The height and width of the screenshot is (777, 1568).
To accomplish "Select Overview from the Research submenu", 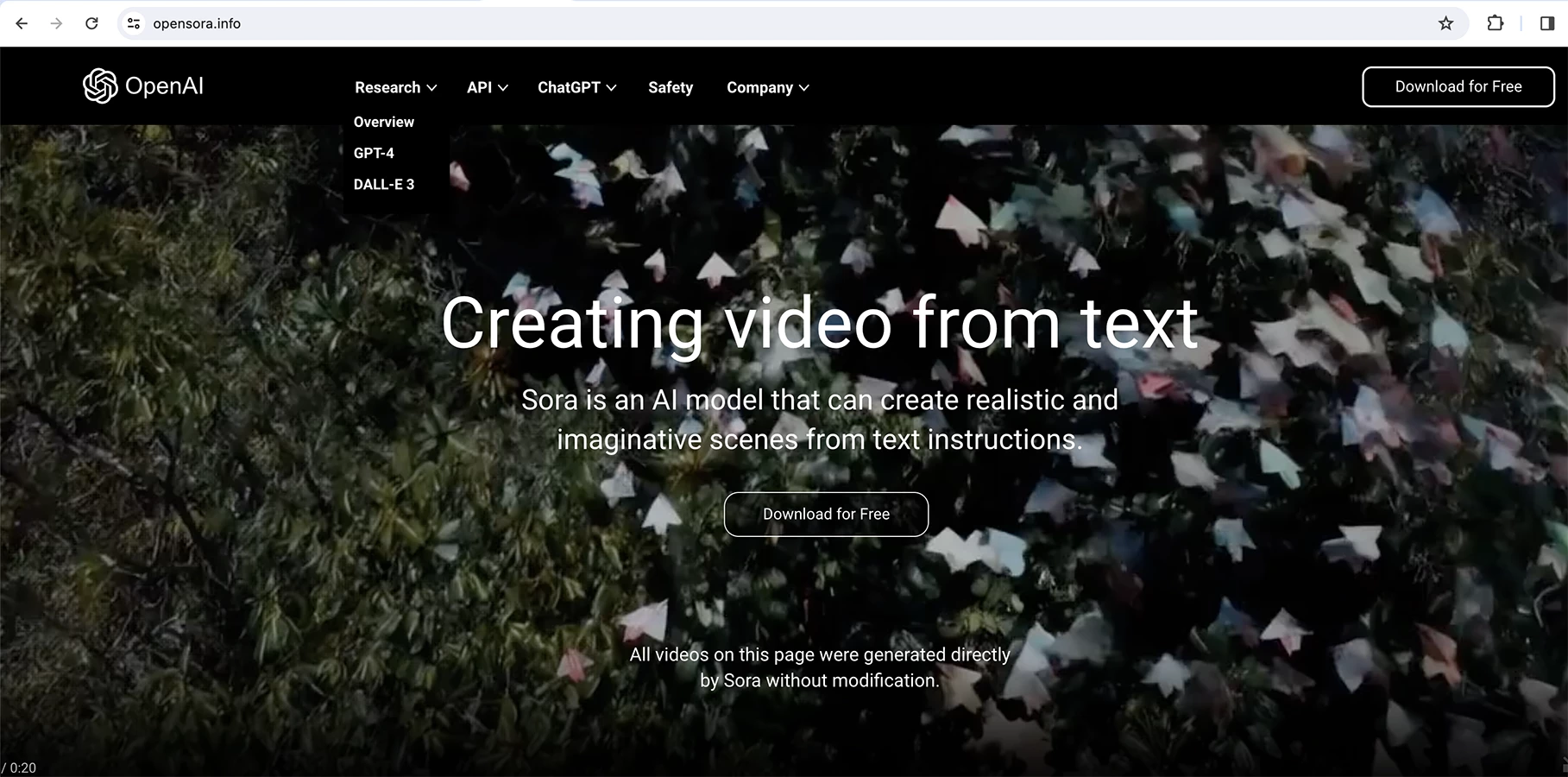I will click(384, 122).
